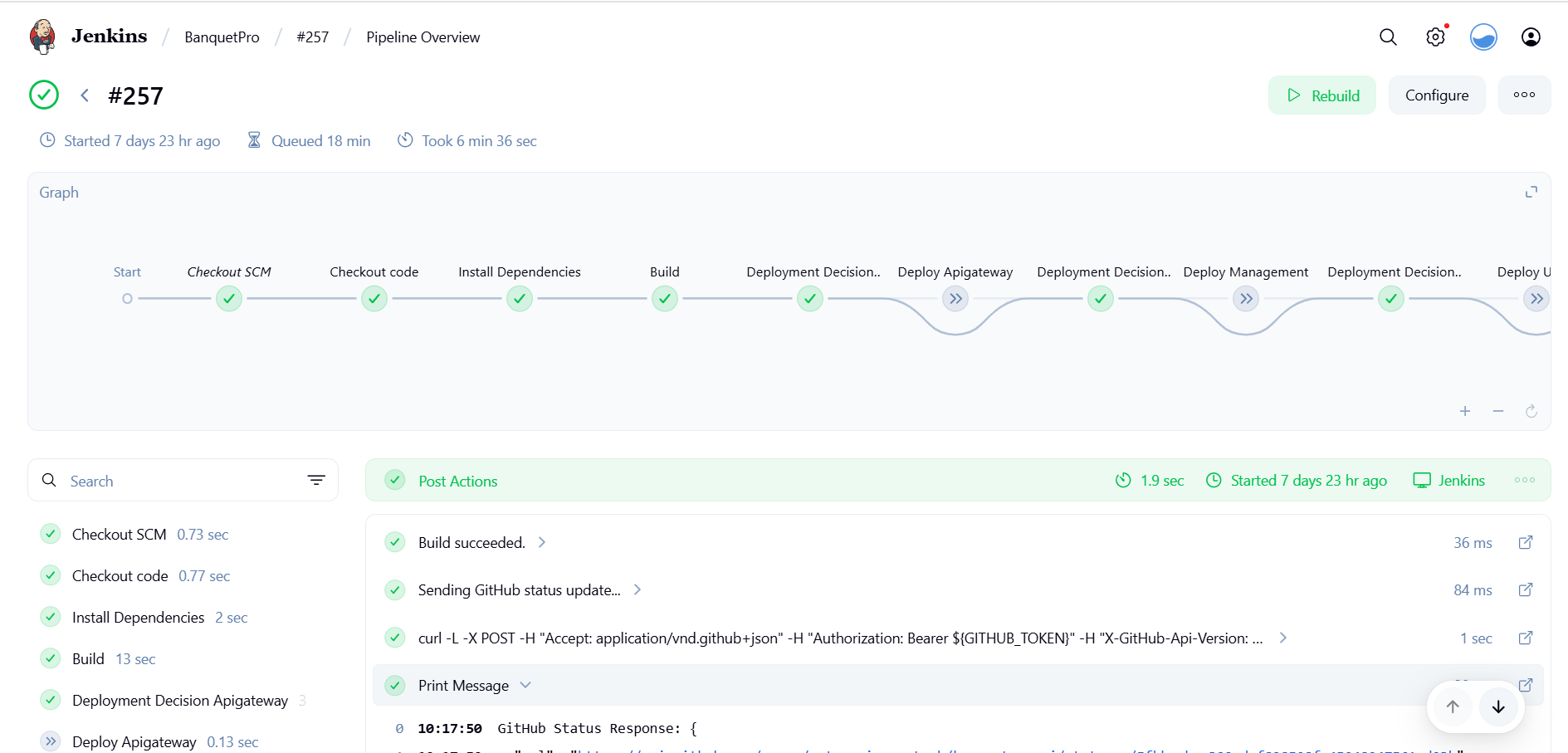This screenshot has height=753, width=1568.
Task: Collapse the Print Message step
Action: [x=525, y=685]
